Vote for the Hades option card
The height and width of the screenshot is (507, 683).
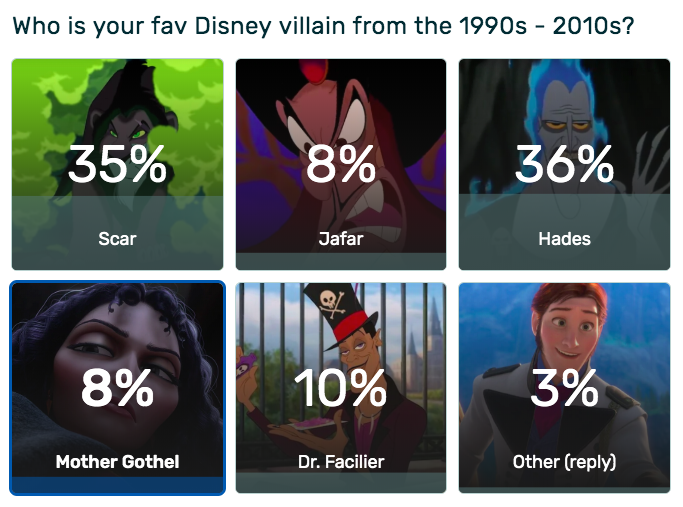click(x=564, y=164)
